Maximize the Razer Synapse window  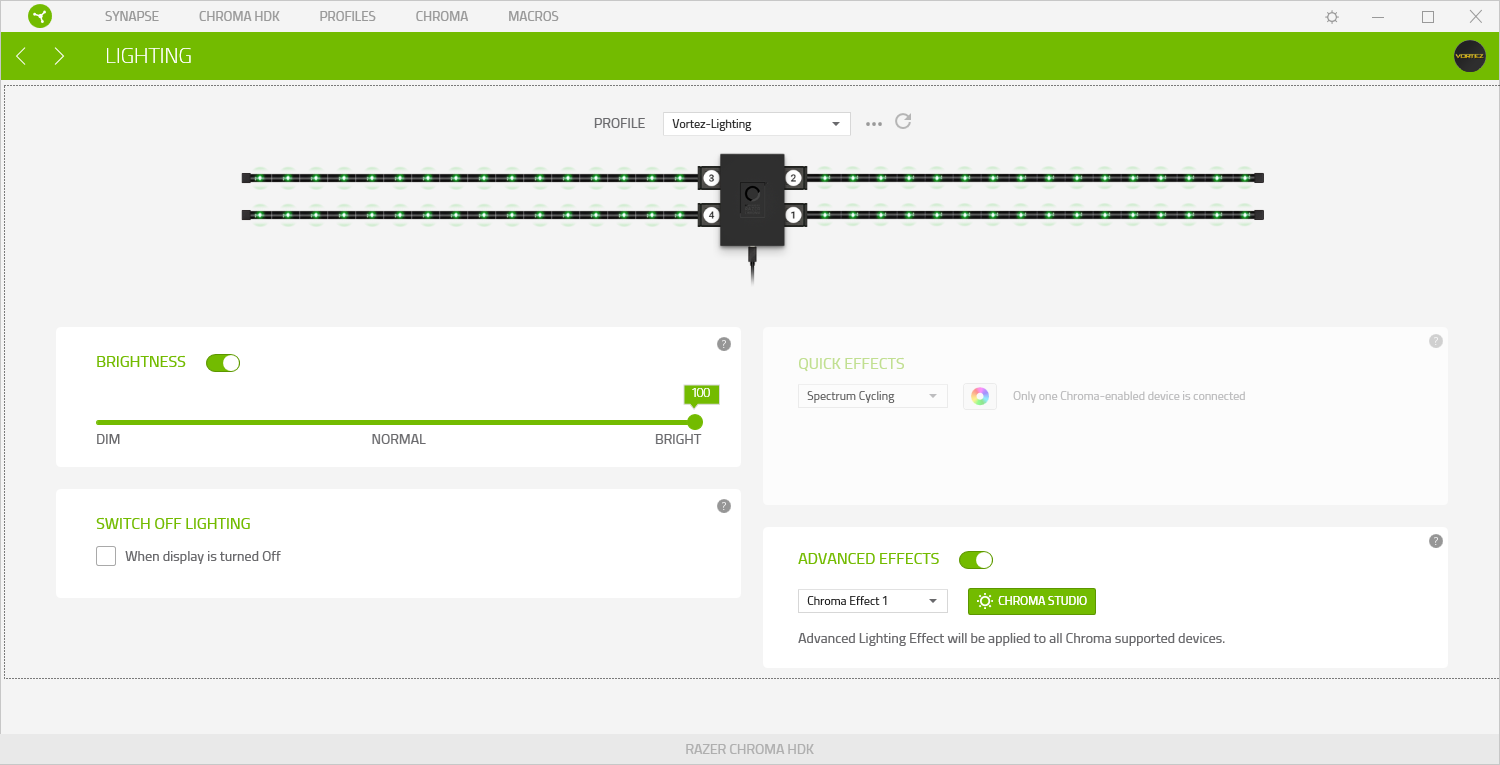pos(1428,17)
